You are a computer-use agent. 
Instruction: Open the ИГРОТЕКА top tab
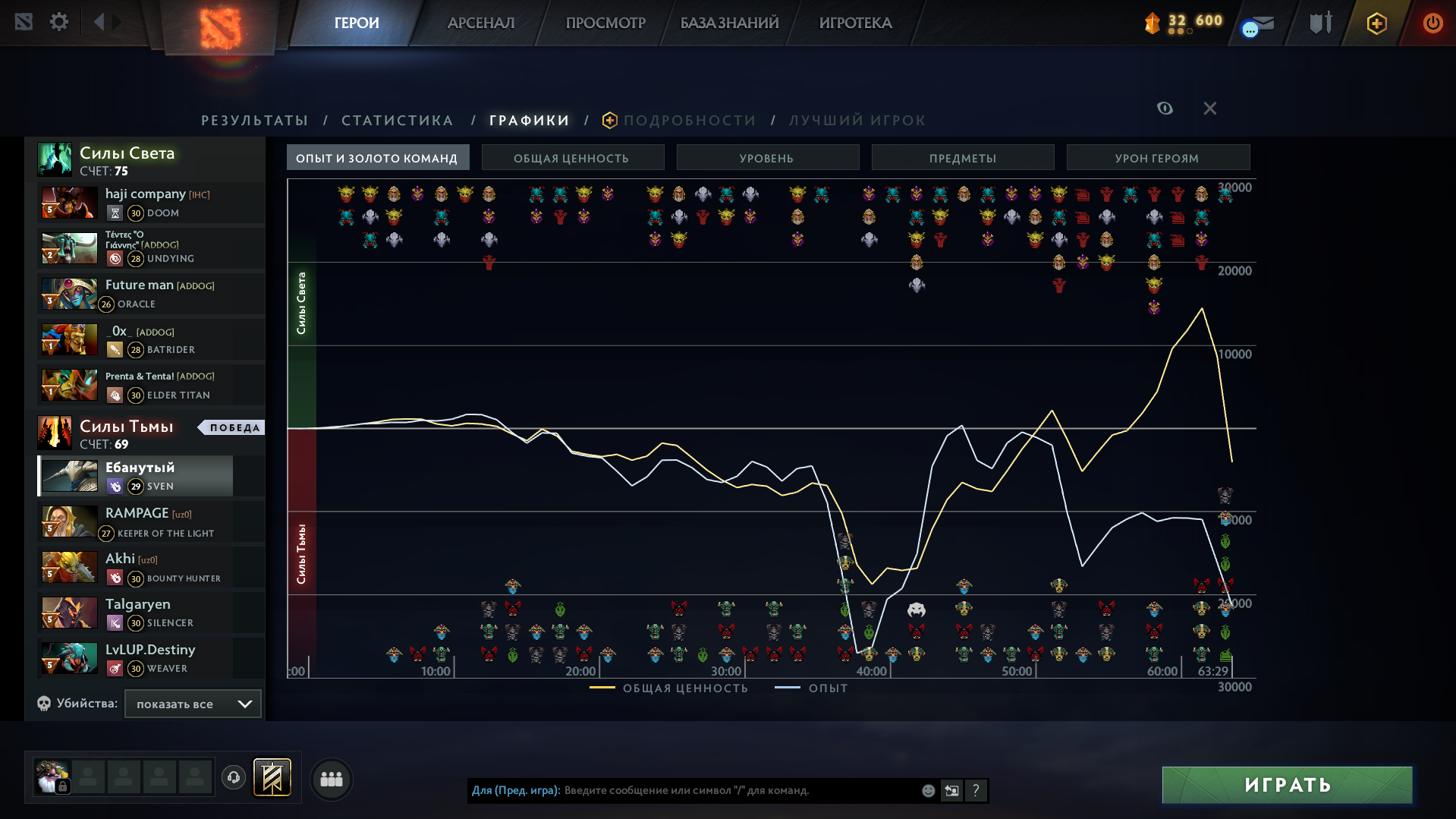coord(855,23)
